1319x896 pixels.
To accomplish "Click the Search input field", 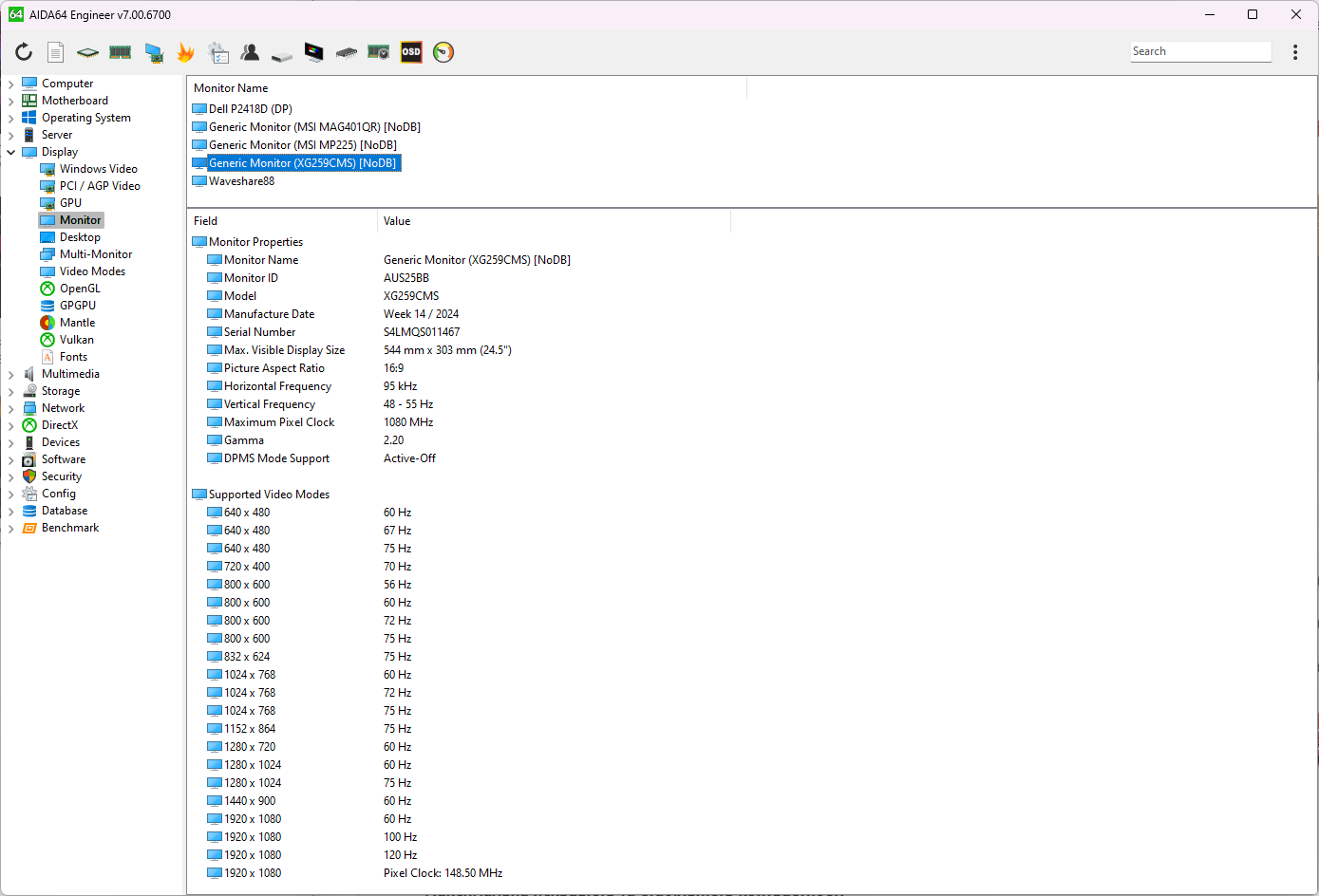I will click(1200, 51).
